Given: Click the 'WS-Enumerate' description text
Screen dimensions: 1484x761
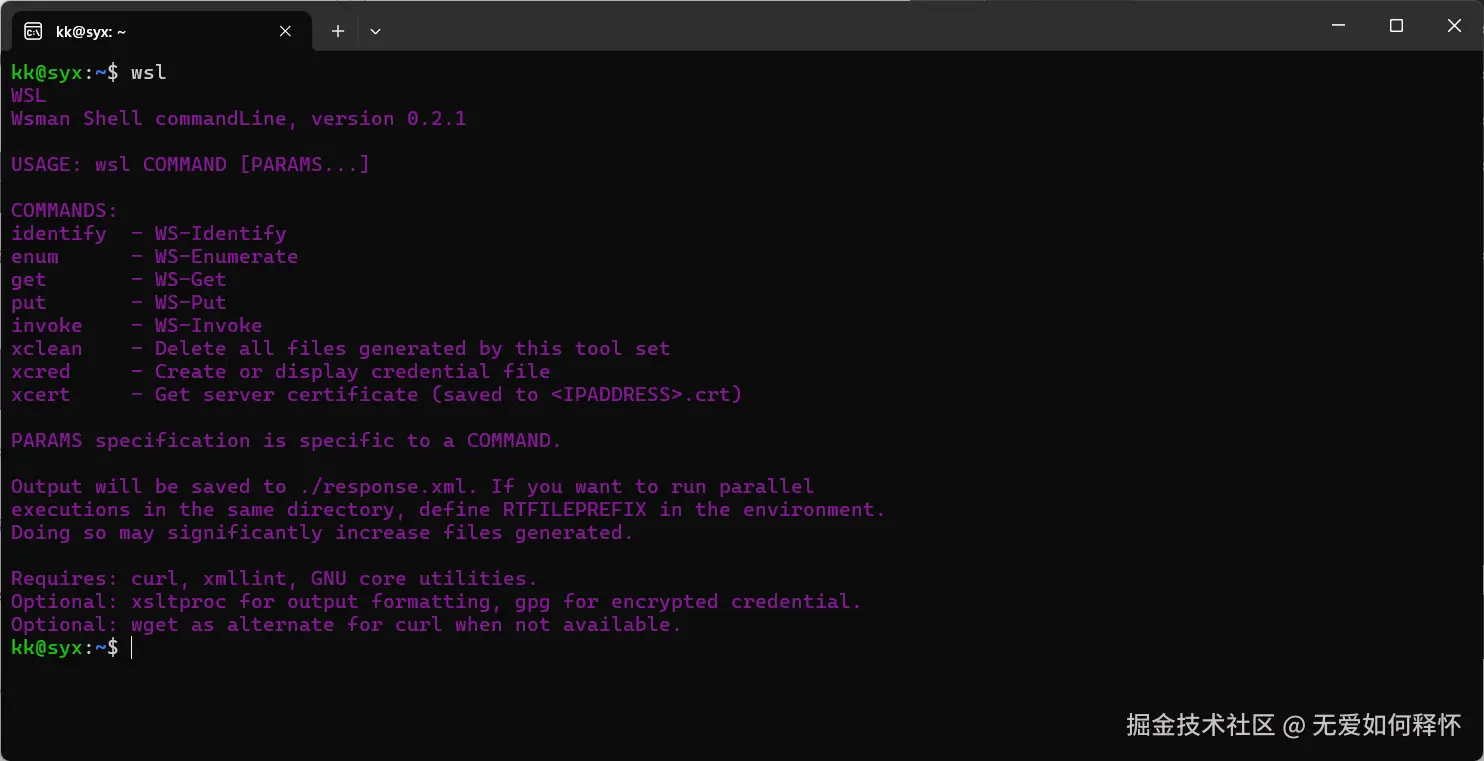Looking at the screenshot, I should click(x=226, y=257).
